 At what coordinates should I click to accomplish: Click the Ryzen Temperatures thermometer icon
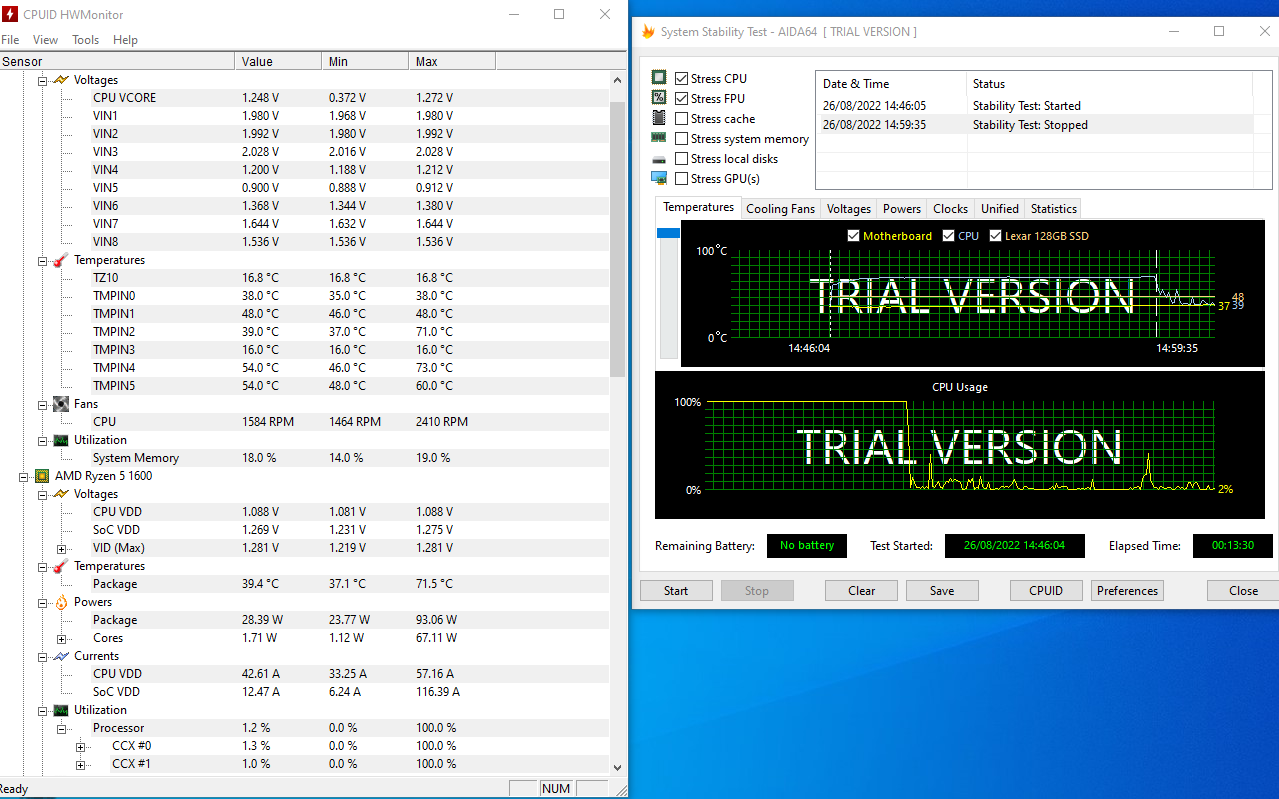click(x=60, y=566)
